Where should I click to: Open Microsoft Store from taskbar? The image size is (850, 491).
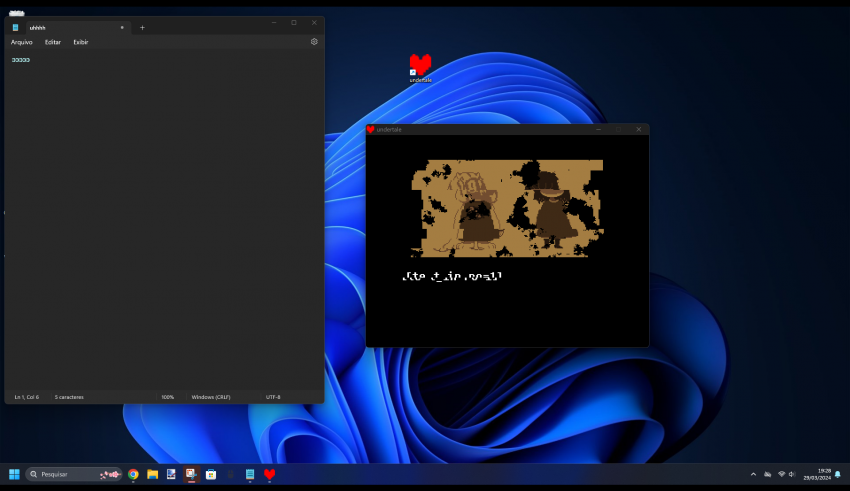tap(211, 474)
